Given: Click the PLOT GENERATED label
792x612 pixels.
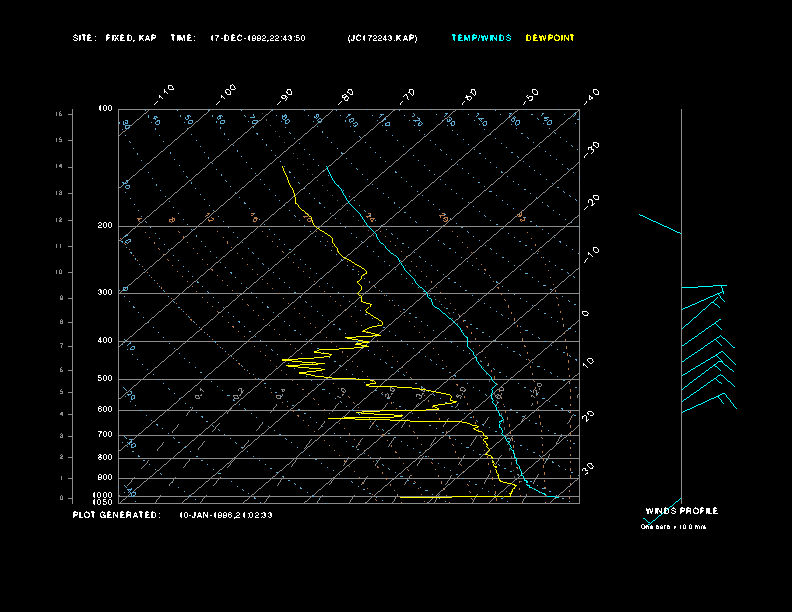Looking at the screenshot, I should [116, 515].
